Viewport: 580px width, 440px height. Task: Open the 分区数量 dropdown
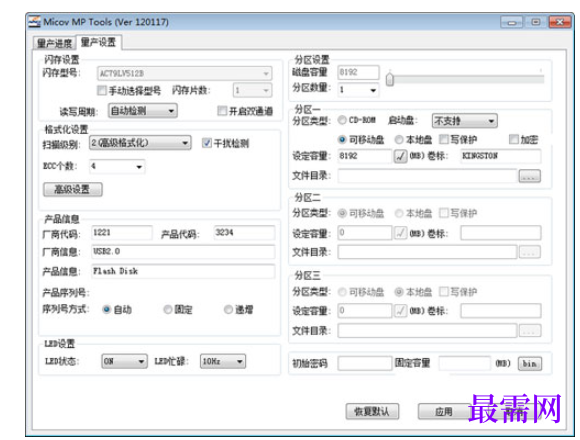[358, 90]
